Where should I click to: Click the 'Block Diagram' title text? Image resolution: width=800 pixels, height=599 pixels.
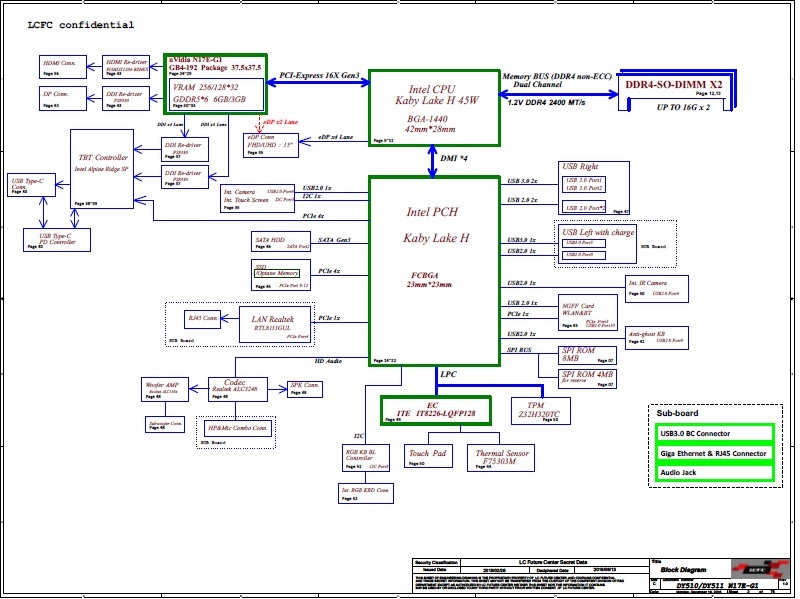[683, 570]
